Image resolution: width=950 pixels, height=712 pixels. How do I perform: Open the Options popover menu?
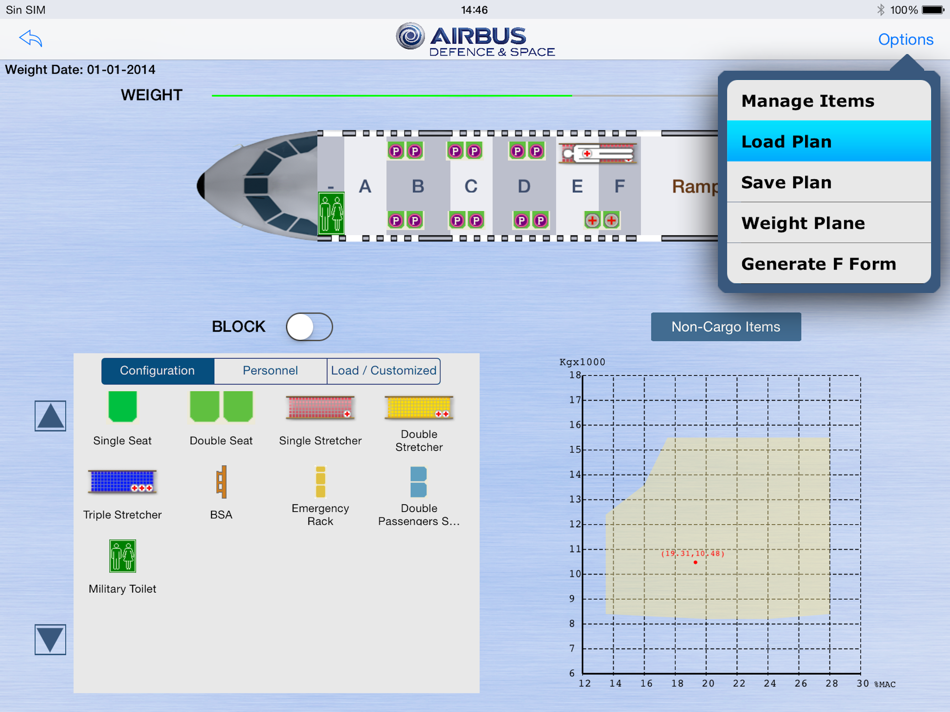click(906, 39)
